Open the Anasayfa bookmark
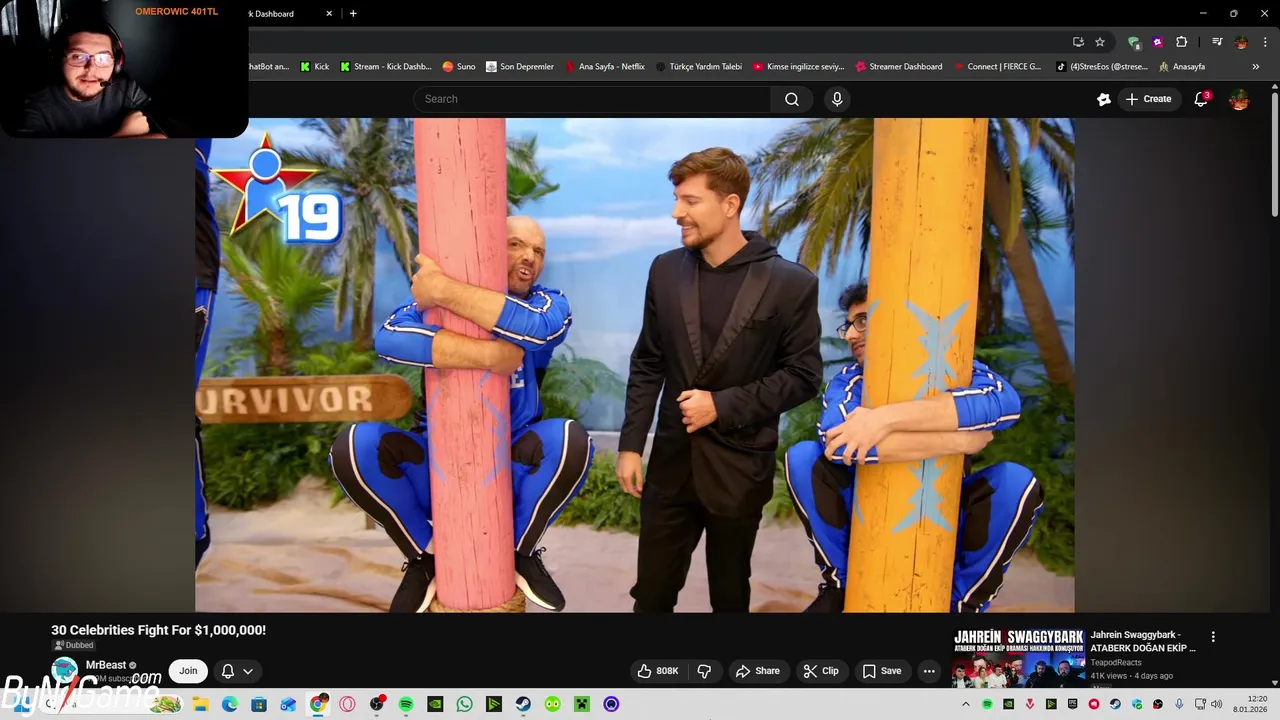Screen dimensions: 1280x720 pyautogui.click(x=1182, y=67)
